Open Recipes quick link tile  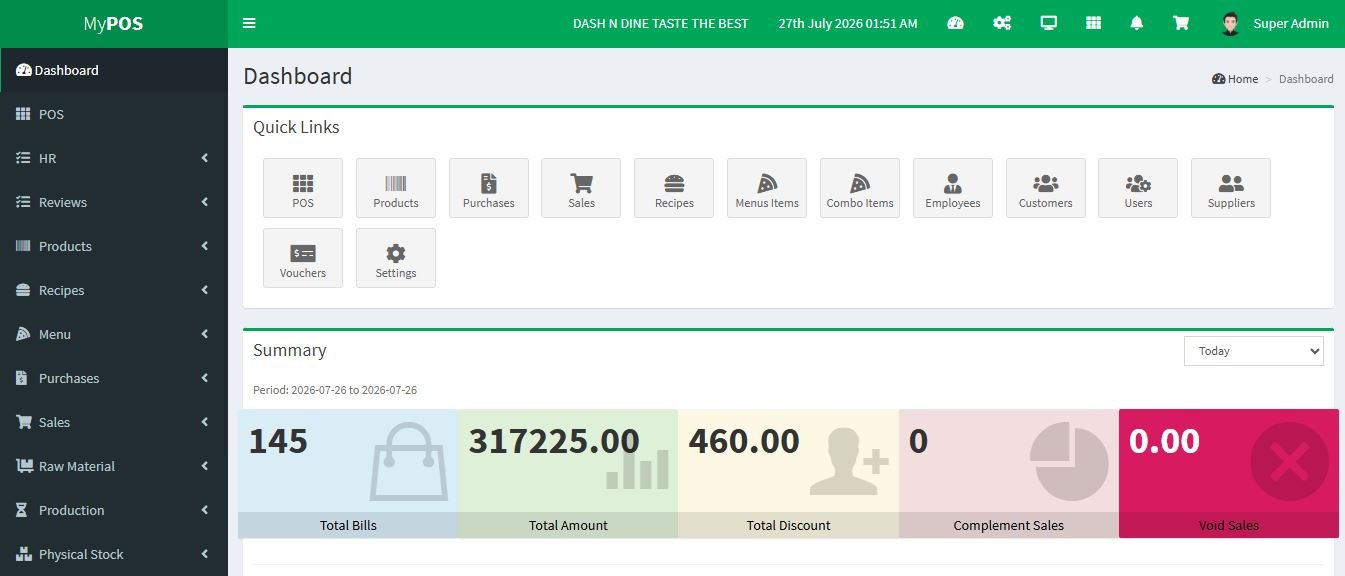click(x=674, y=188)
